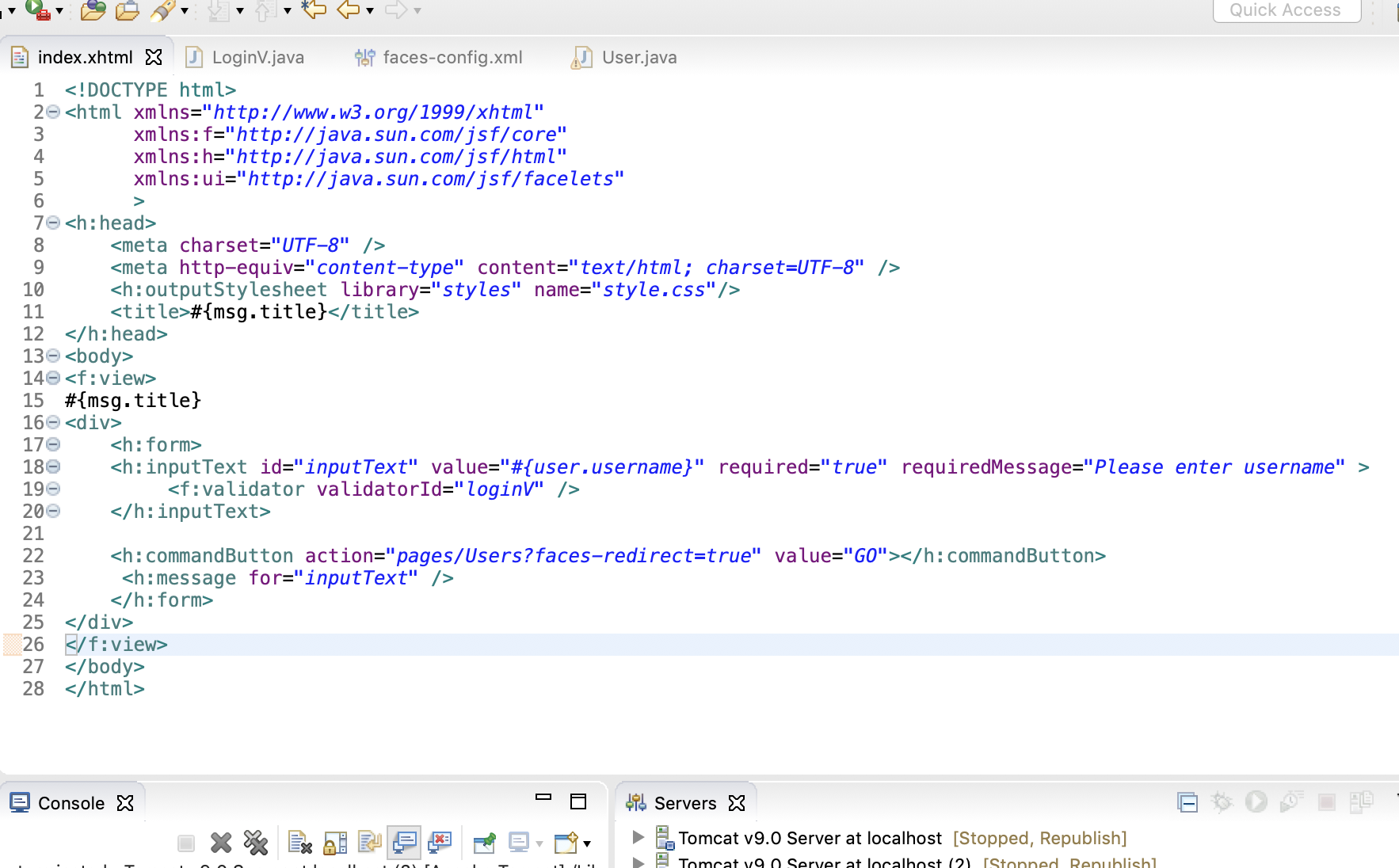Click the Profile server icon
This screenshot has height=868, width=1399.
[1291, 802]
